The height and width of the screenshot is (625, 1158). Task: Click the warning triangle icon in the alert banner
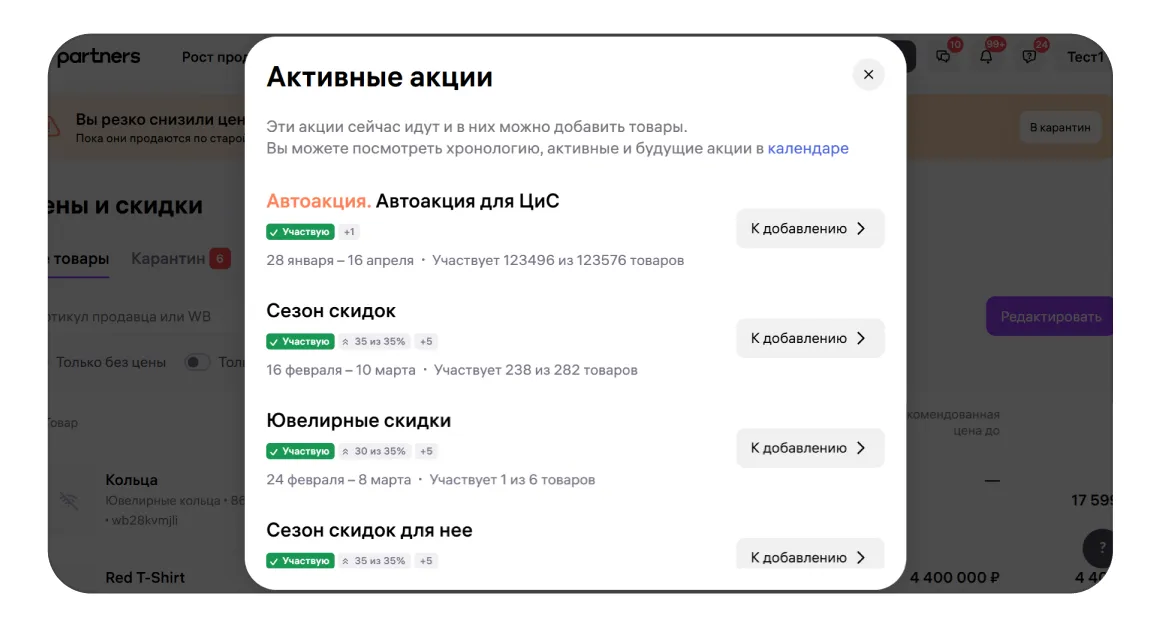(52, 126)
